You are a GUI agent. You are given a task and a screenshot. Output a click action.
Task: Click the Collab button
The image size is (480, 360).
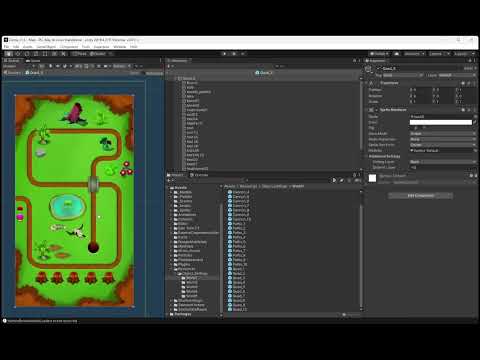[x=379, y=54]
